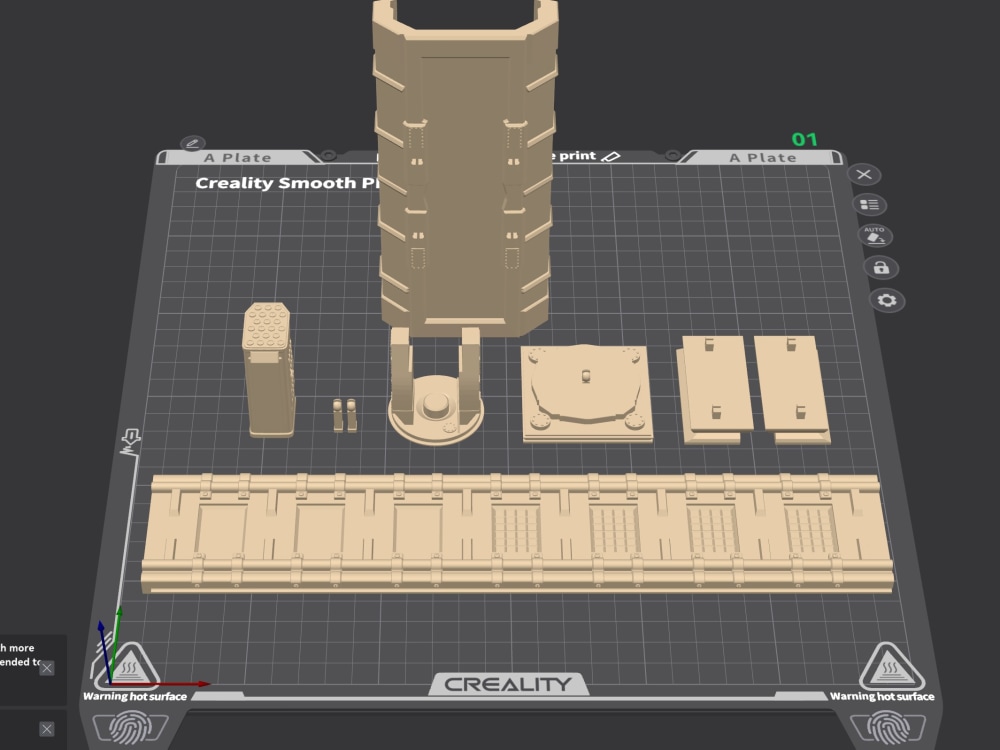
Task: Click the green plate number 01
Action: pyautogui.click(x=804, y=139)
